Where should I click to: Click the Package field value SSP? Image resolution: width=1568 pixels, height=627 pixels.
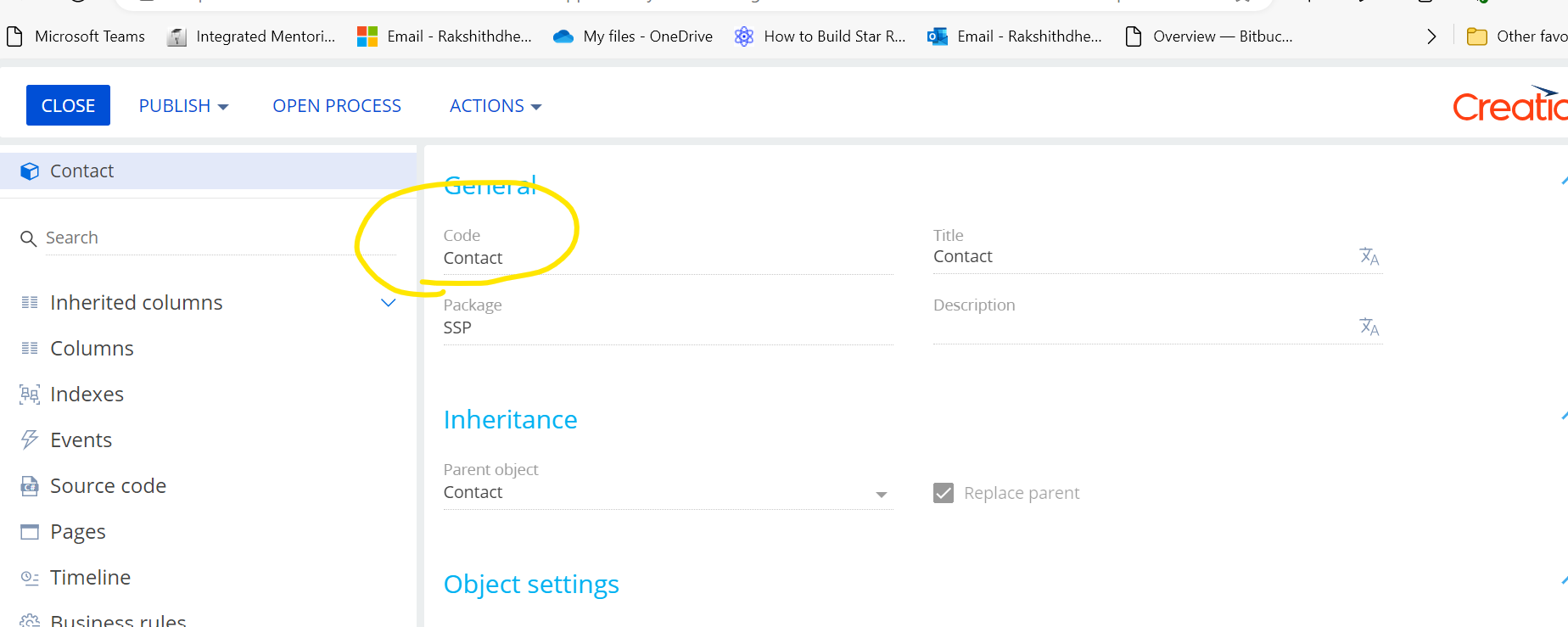(x=457, y=327)
